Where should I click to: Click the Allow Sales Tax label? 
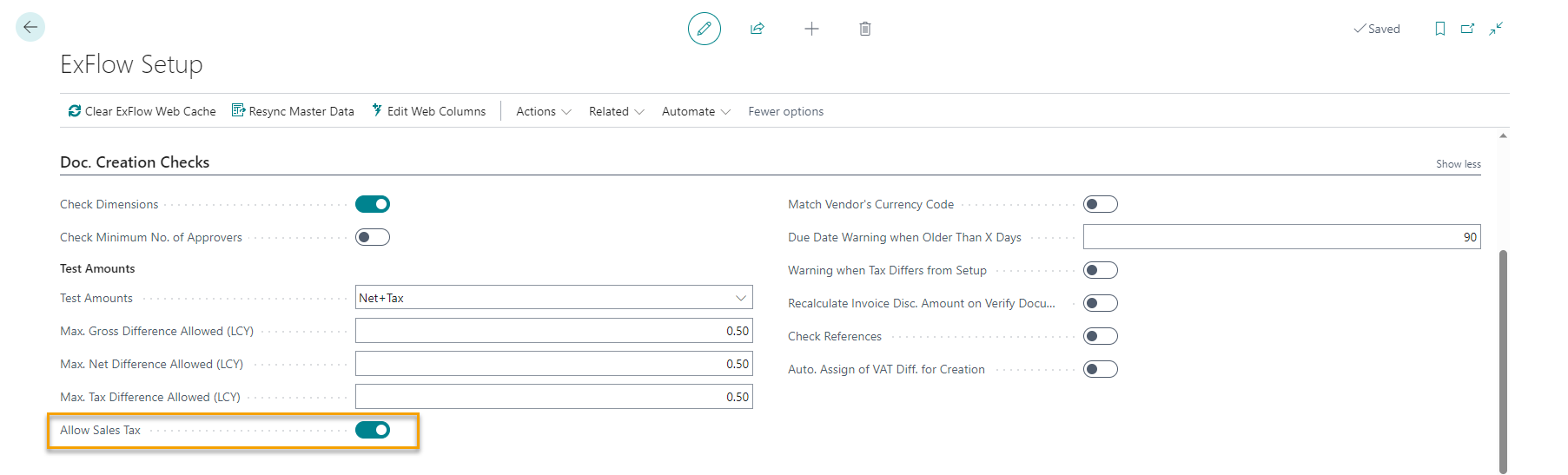click(x=100, y=430)
